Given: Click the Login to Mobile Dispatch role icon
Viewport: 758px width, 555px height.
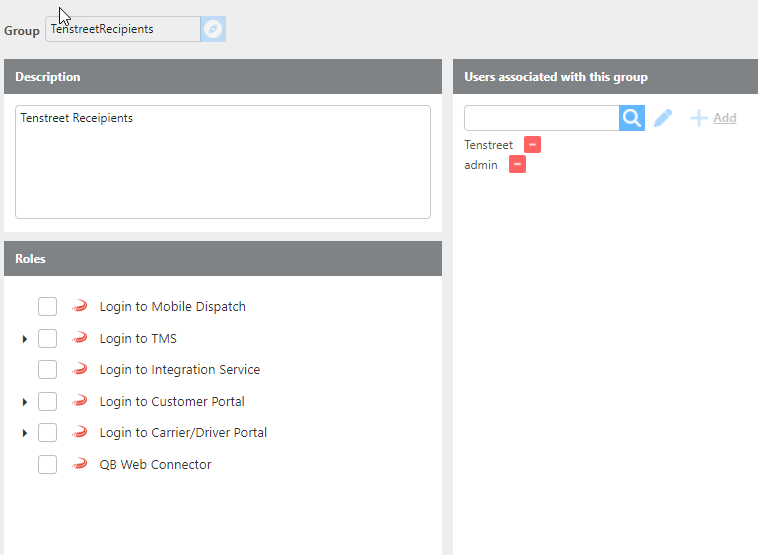Looking at the screenshot, I should 80,307.
